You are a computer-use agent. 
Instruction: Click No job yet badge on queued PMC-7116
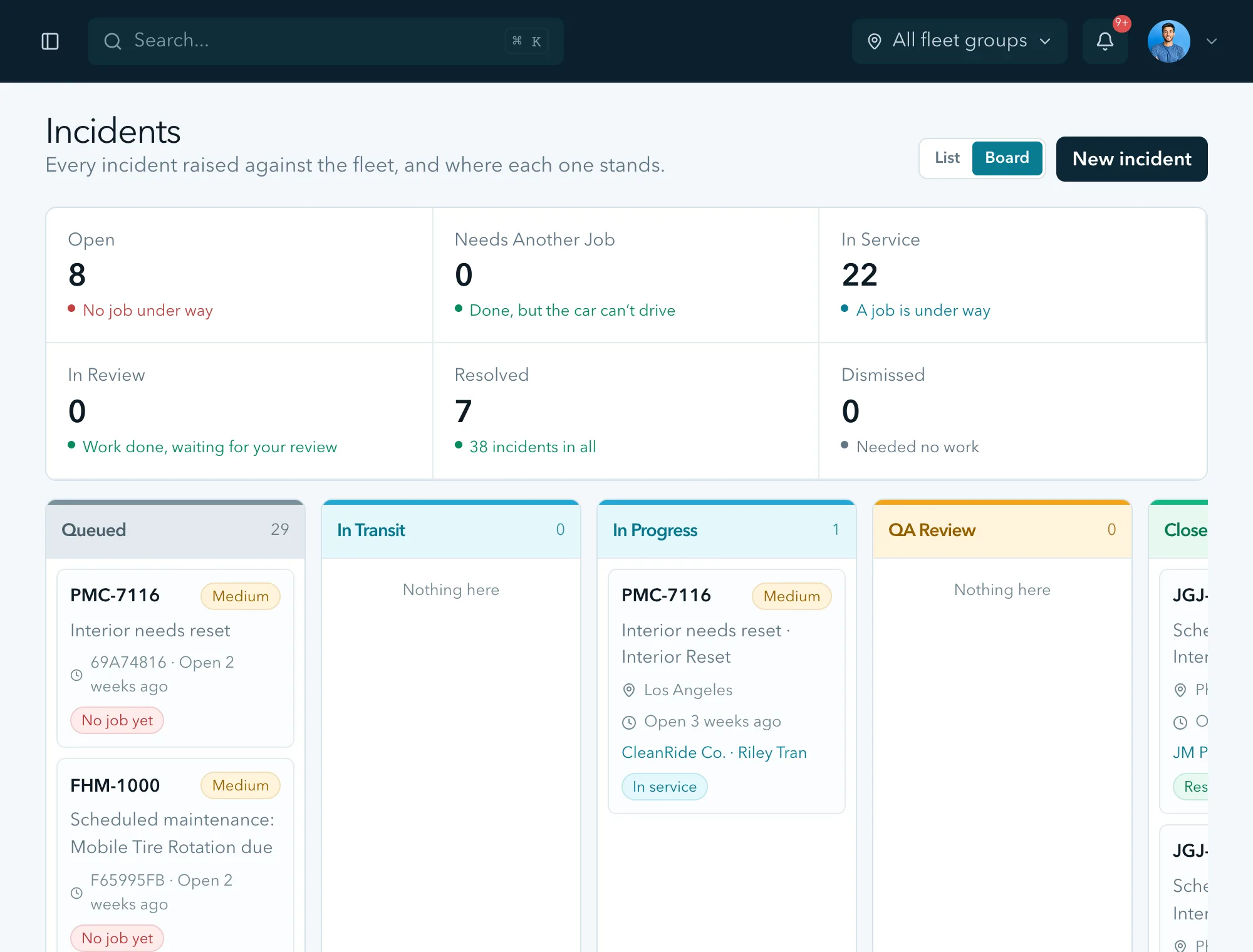117,720
